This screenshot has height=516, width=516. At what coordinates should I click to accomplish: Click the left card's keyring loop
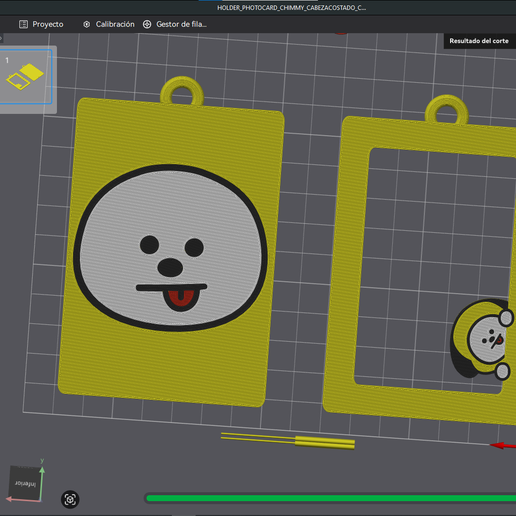click(x=182, y=91)
